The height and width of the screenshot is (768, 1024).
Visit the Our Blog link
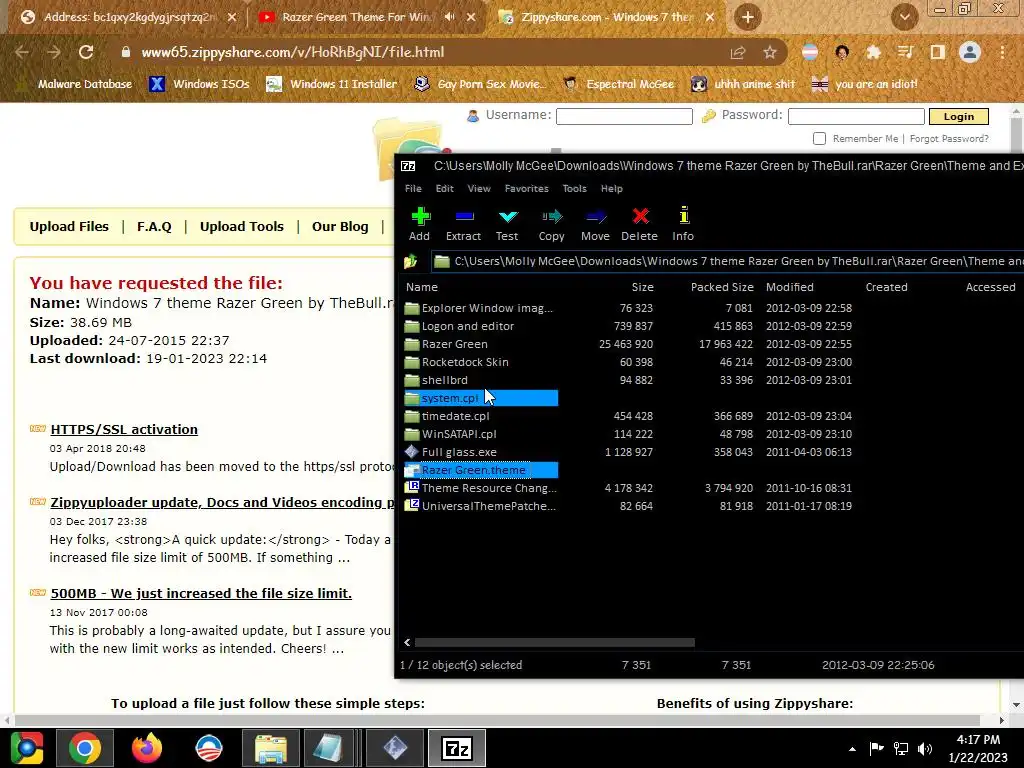(340, 227)
